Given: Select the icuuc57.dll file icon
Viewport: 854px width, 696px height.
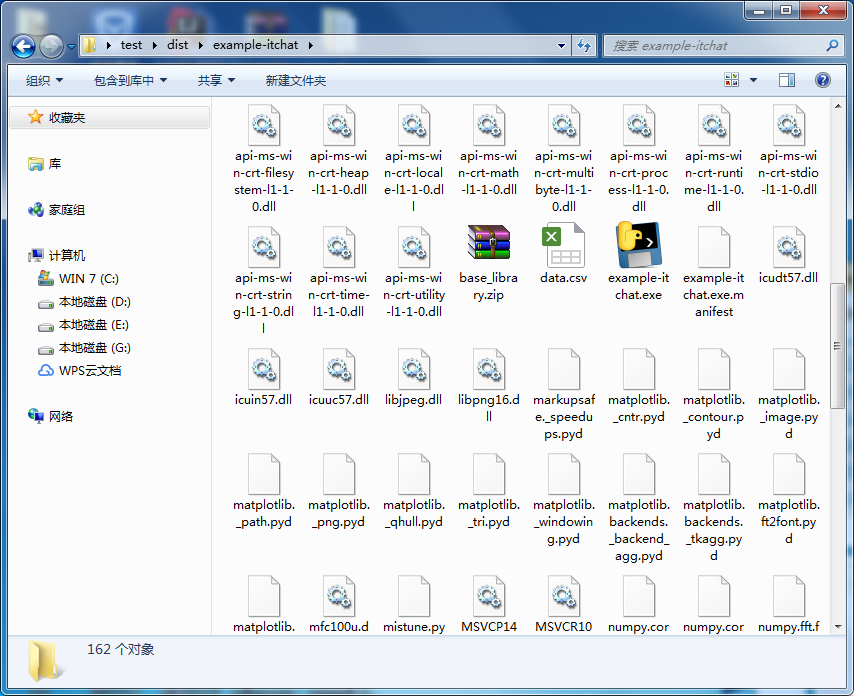Looking at the screenshot, I should (x=339, y=369).
